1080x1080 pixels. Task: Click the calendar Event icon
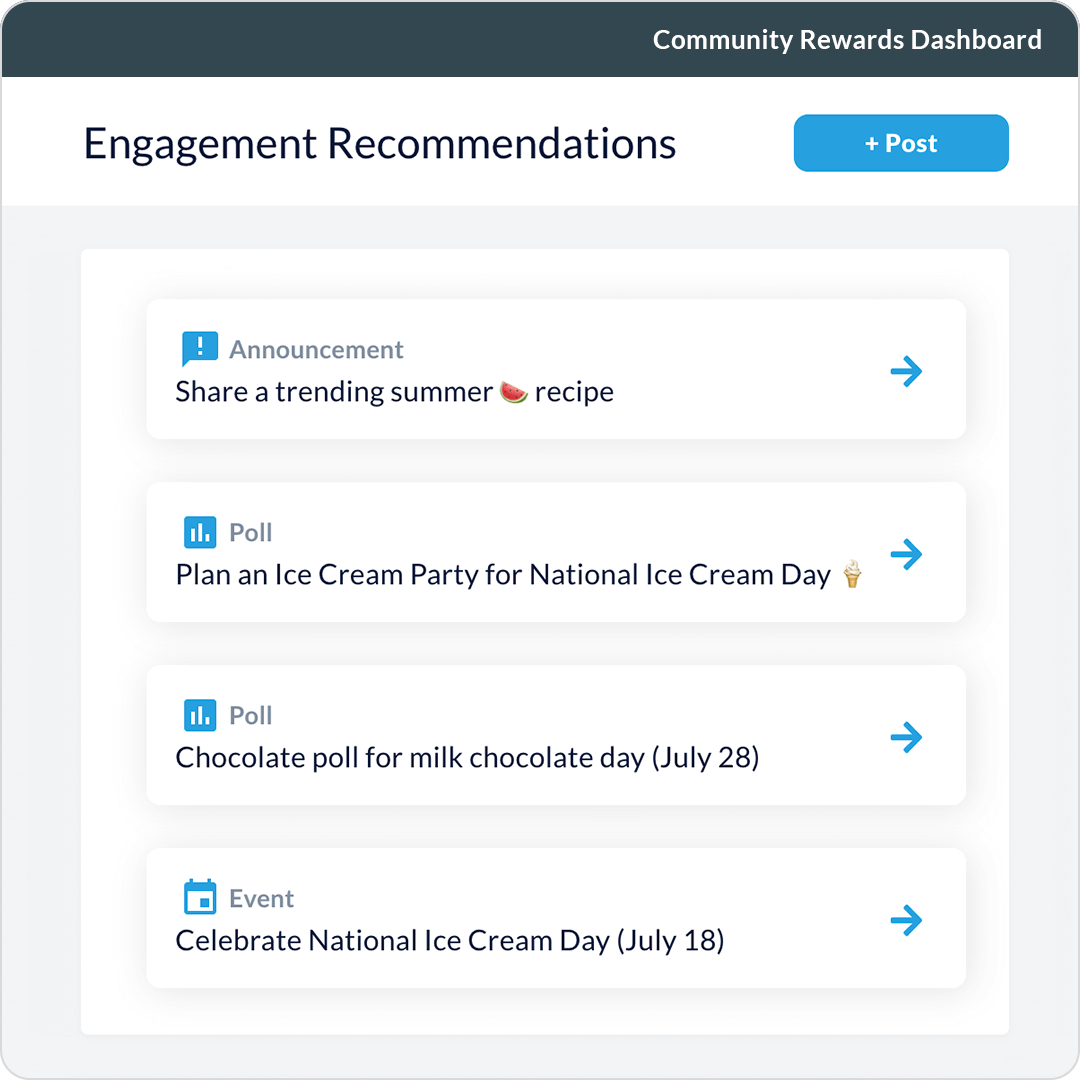[200, 898]
